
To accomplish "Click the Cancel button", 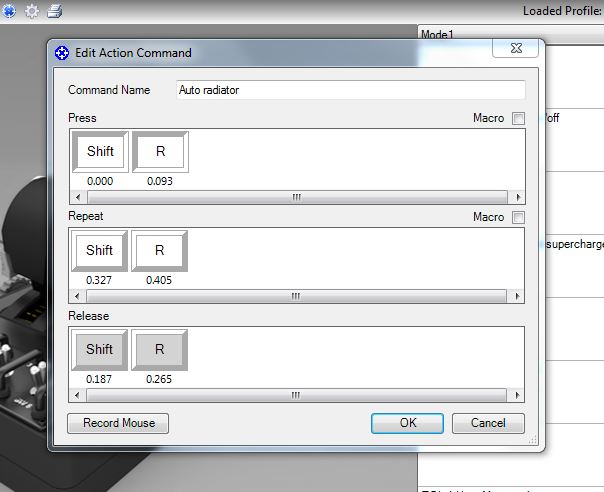I will tap(488, 423).
